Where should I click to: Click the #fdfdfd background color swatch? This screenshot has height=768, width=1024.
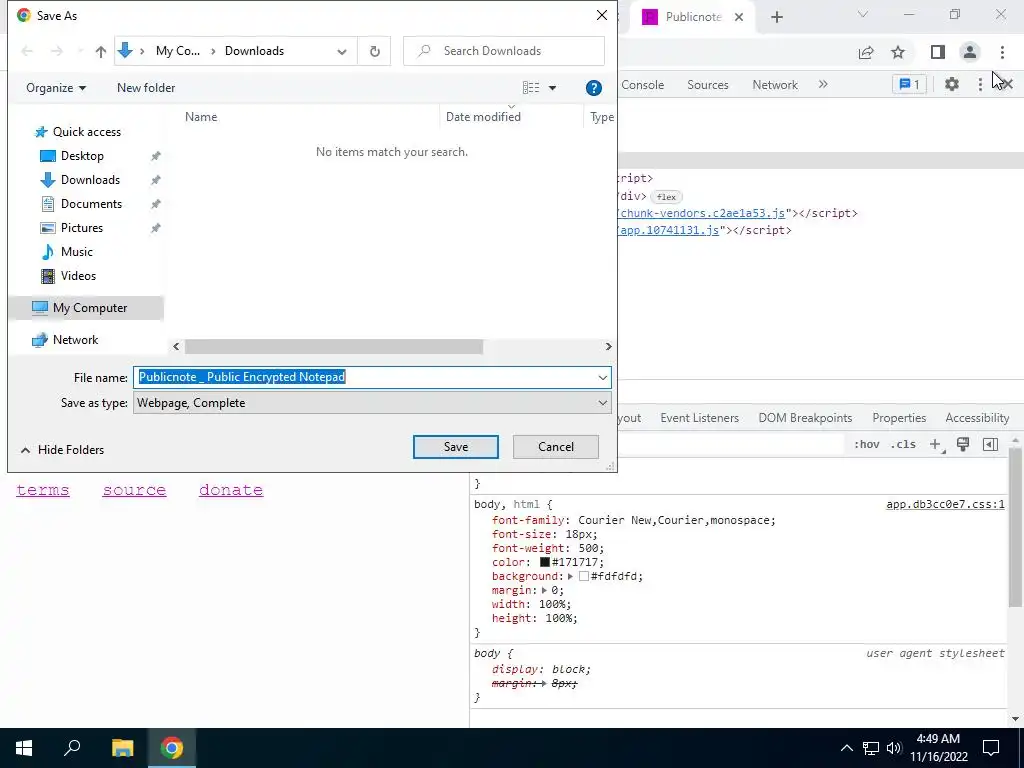[583, 576]
